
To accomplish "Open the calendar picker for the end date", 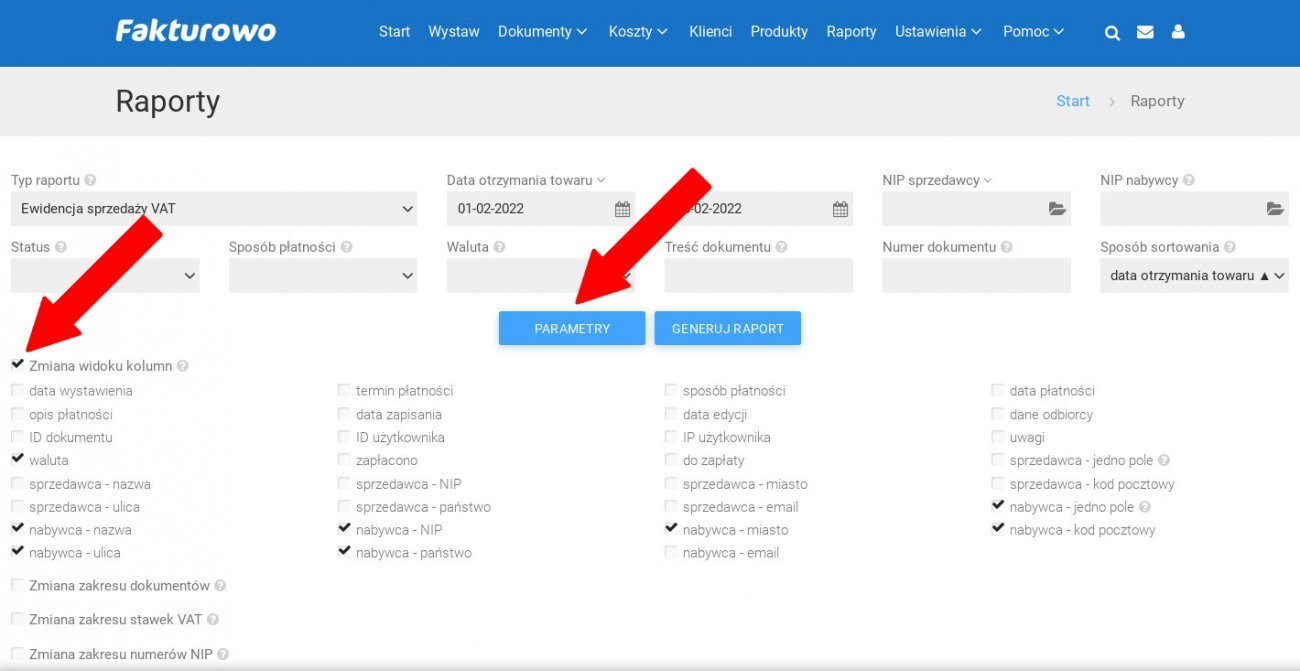I will pyautogui.click(x=840, y=209).
